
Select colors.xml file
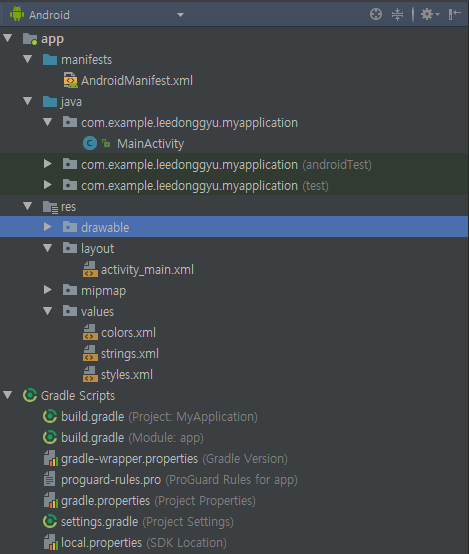click(128, 332)
